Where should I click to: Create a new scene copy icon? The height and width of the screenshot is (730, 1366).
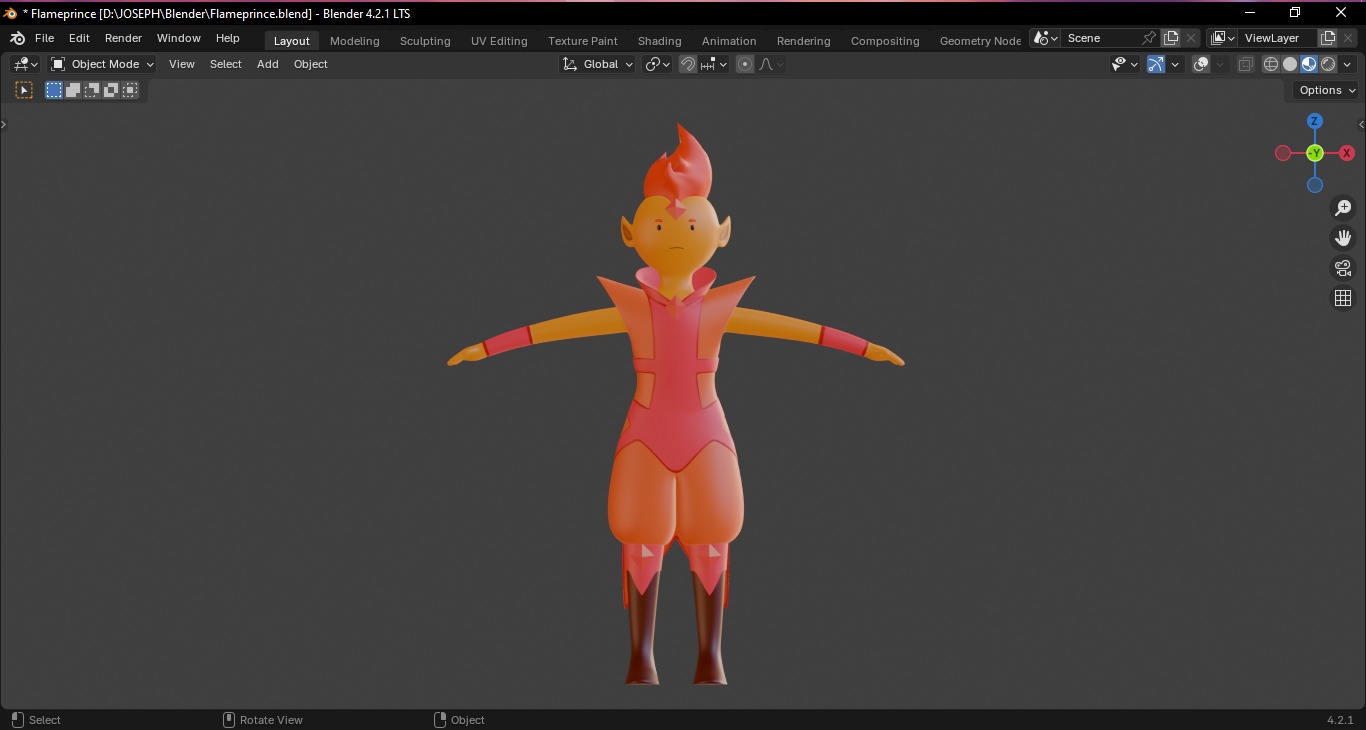(x=1171, y=38)
